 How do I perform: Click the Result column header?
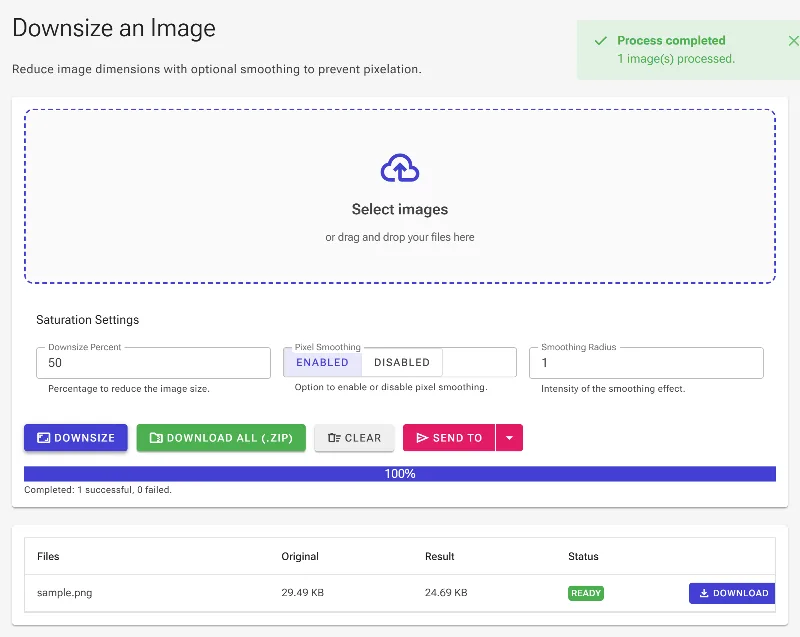point(439,556)
